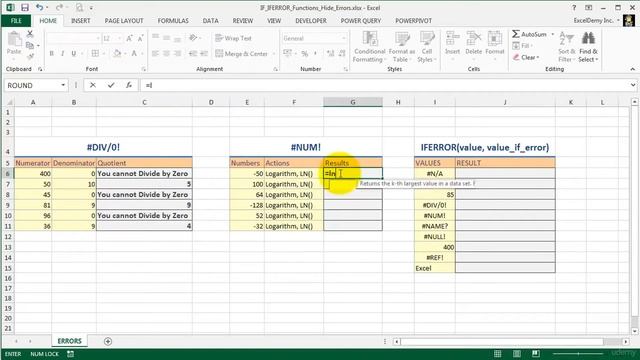Open the DEVELOPER tab

[x=311, y=21]
